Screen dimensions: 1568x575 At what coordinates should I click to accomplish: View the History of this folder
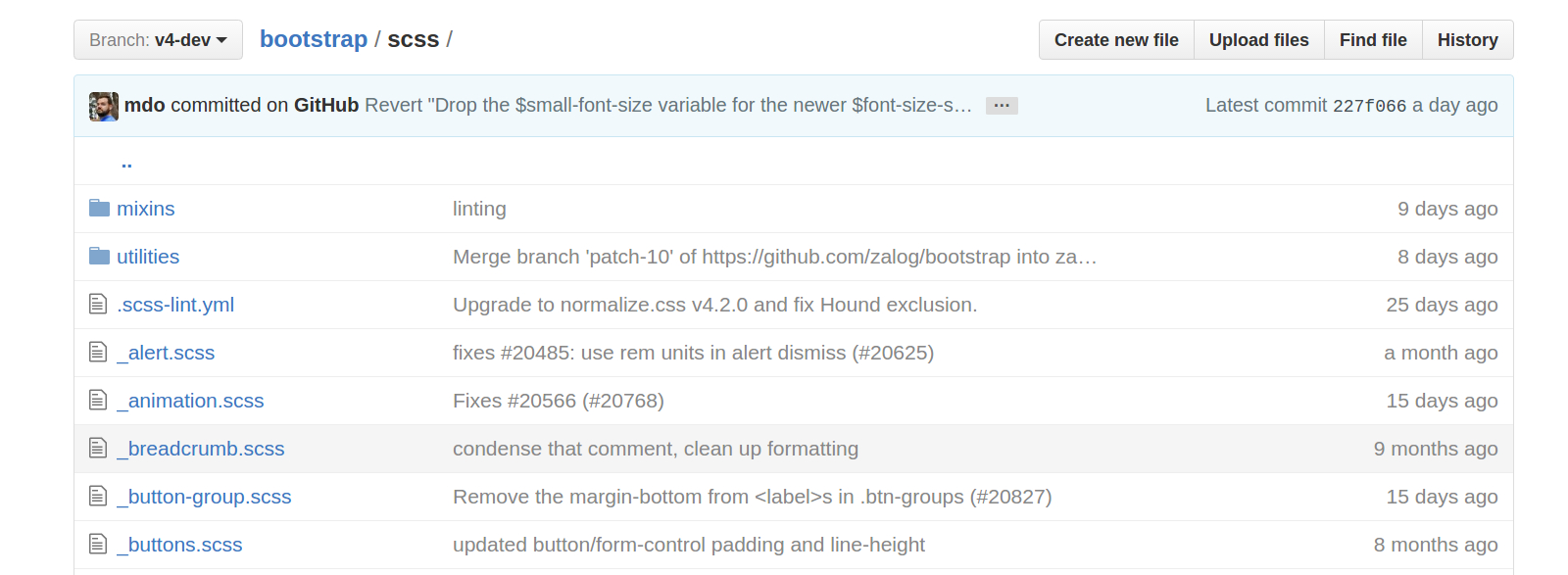point(1467,40)
